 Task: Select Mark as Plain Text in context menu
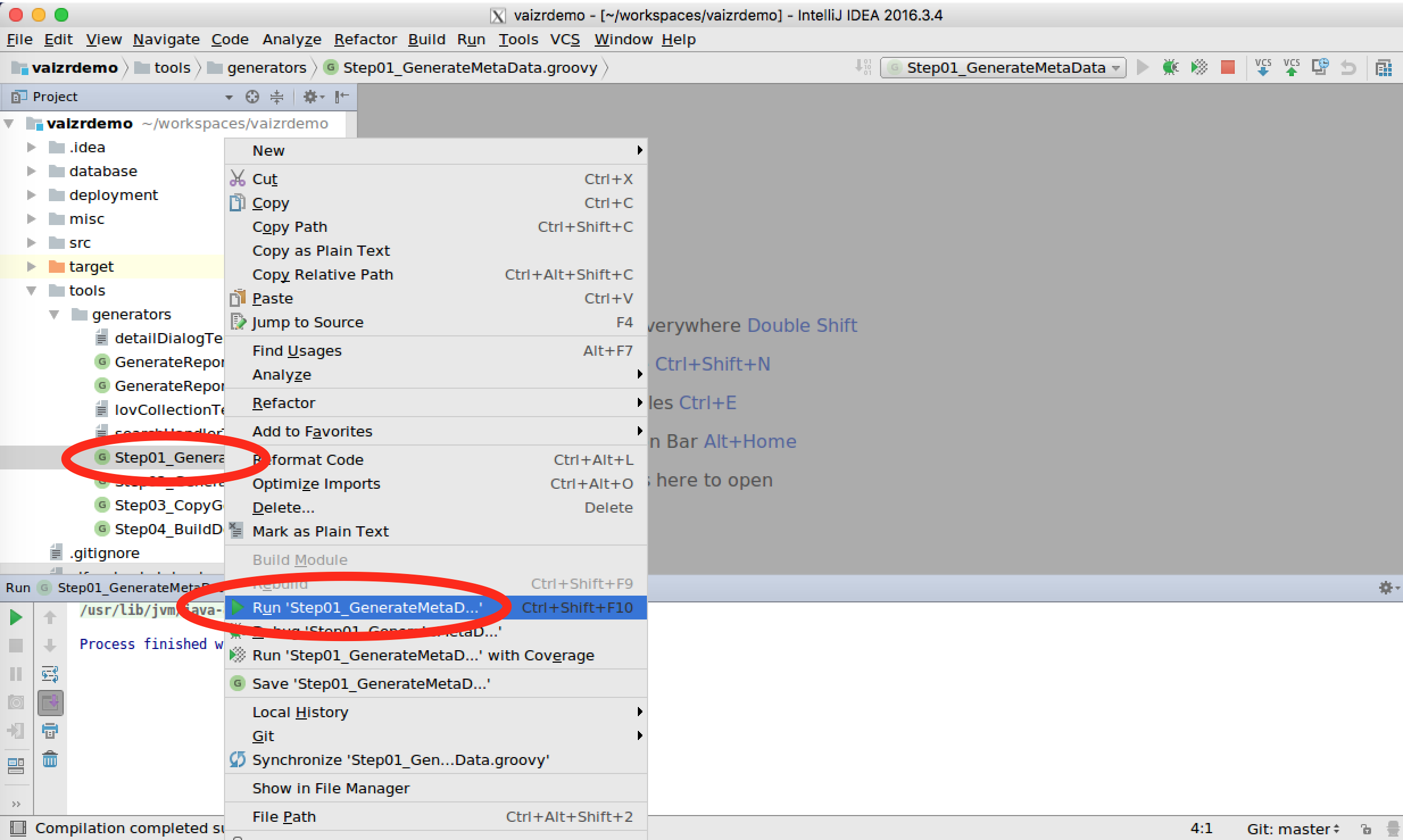click(x=436, y=532)
